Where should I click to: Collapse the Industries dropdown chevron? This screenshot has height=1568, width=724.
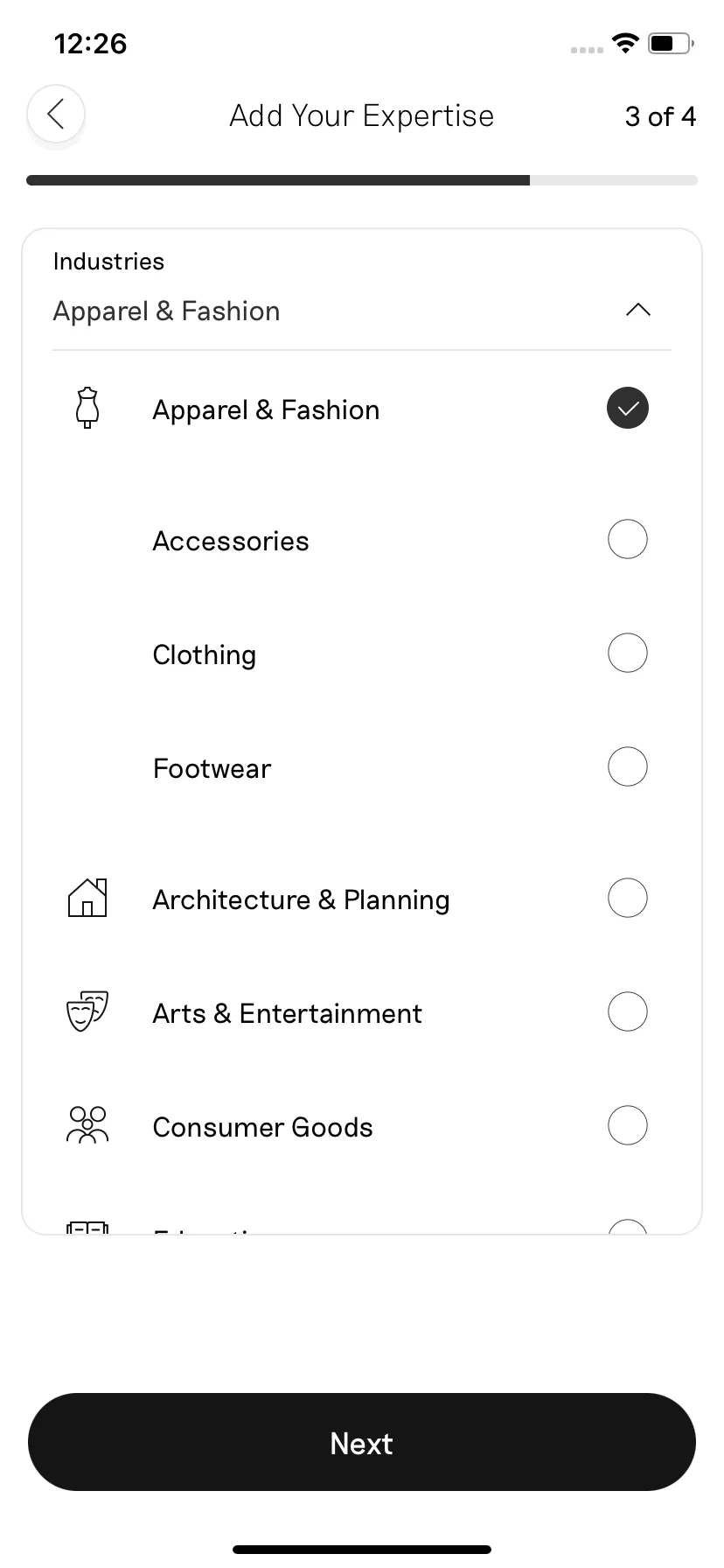click(638, 310)
